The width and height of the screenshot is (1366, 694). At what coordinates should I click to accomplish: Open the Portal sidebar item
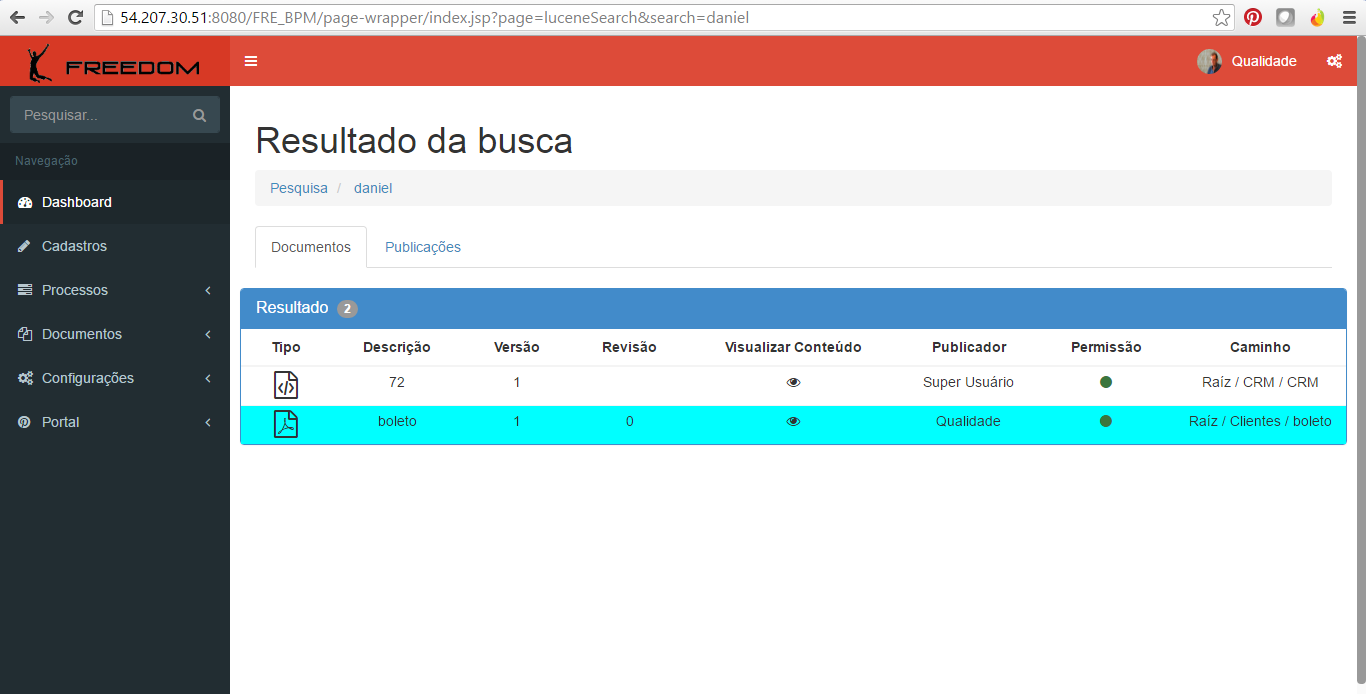click(115, 422)
